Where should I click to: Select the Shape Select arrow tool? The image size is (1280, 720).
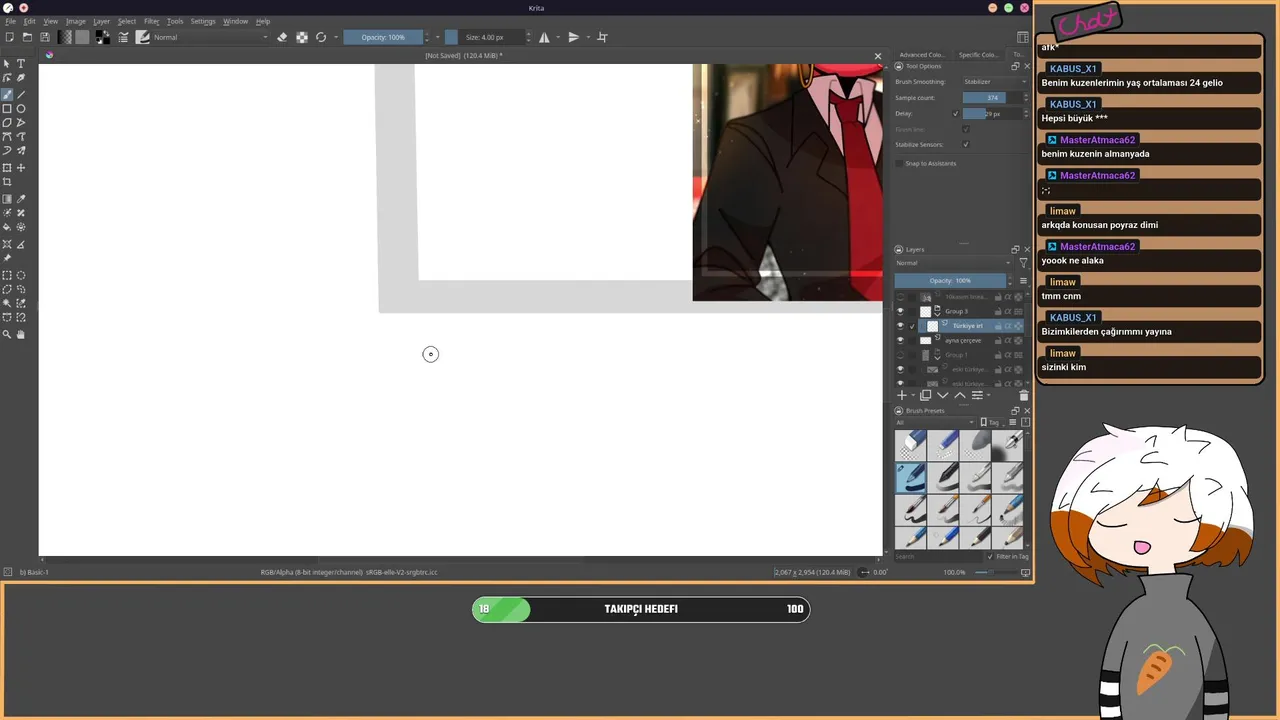pos(7,64)
